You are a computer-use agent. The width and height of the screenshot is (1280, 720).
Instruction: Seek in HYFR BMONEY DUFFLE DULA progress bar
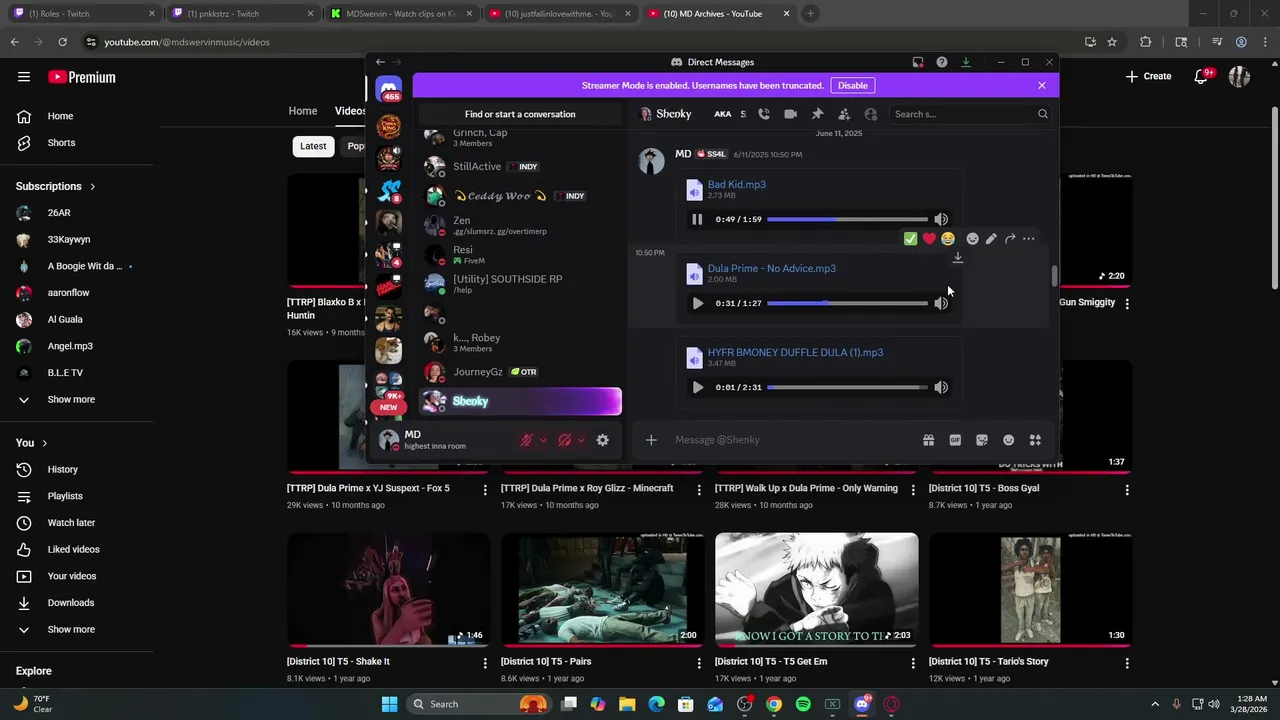847,387
